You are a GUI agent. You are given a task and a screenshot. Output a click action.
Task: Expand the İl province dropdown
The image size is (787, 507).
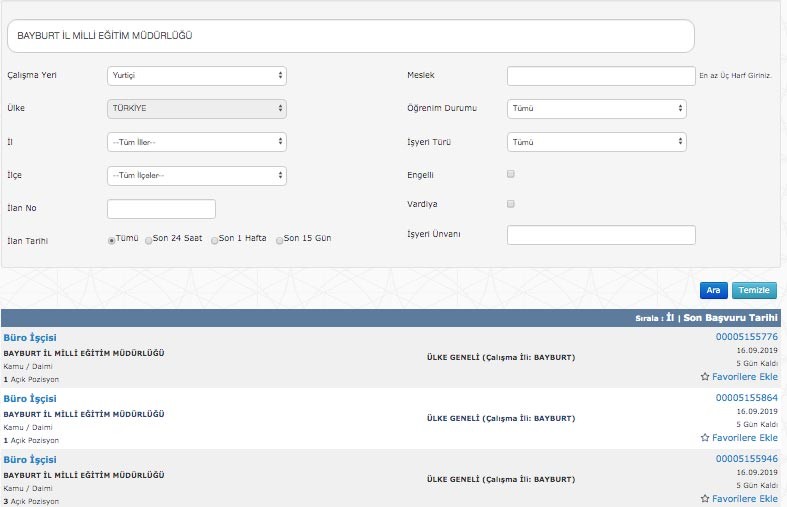196,142
